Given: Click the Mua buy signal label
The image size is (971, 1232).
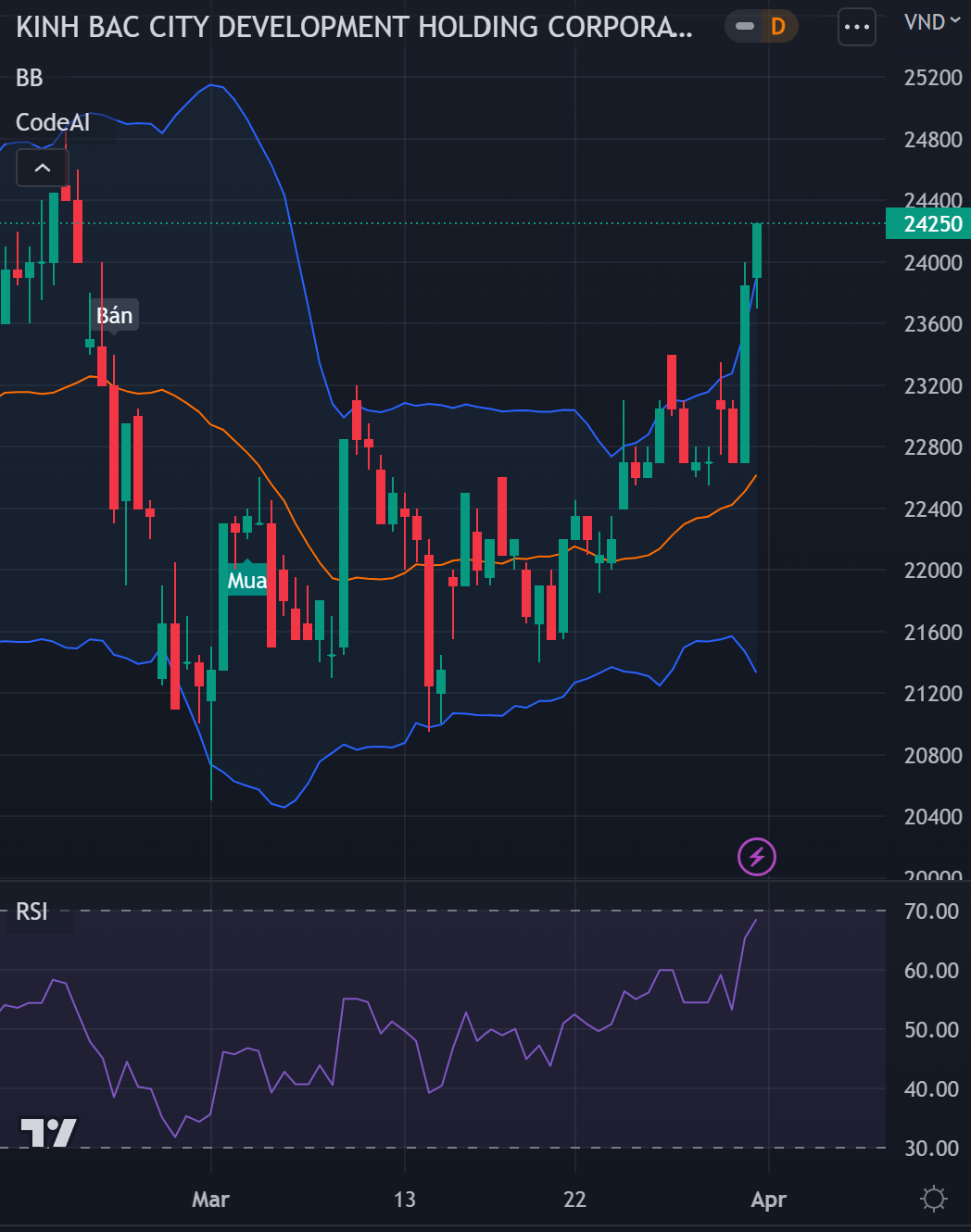Looking at the screenshot, I should click(247, 580).
